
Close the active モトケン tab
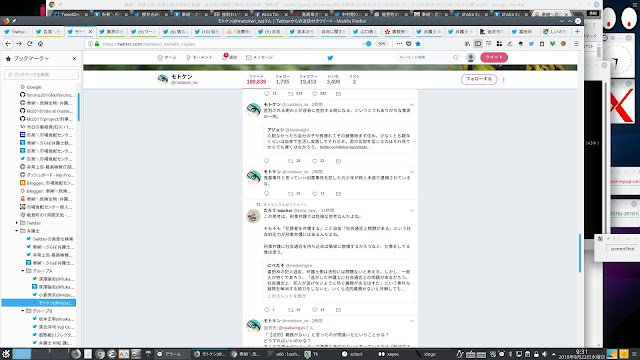coord(90,31)
